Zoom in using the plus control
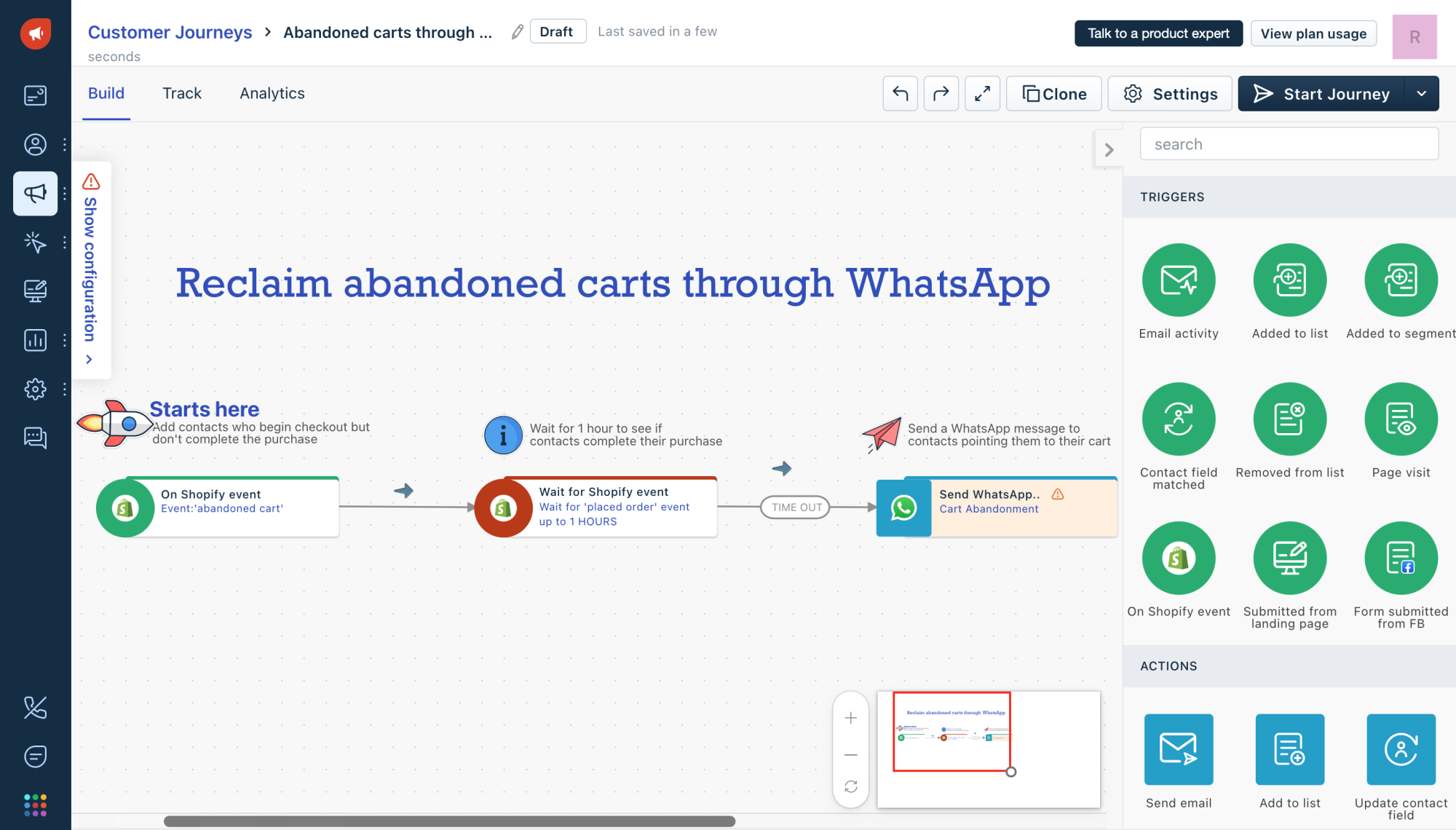The image size is (1456, 830). tap(850, 718)
